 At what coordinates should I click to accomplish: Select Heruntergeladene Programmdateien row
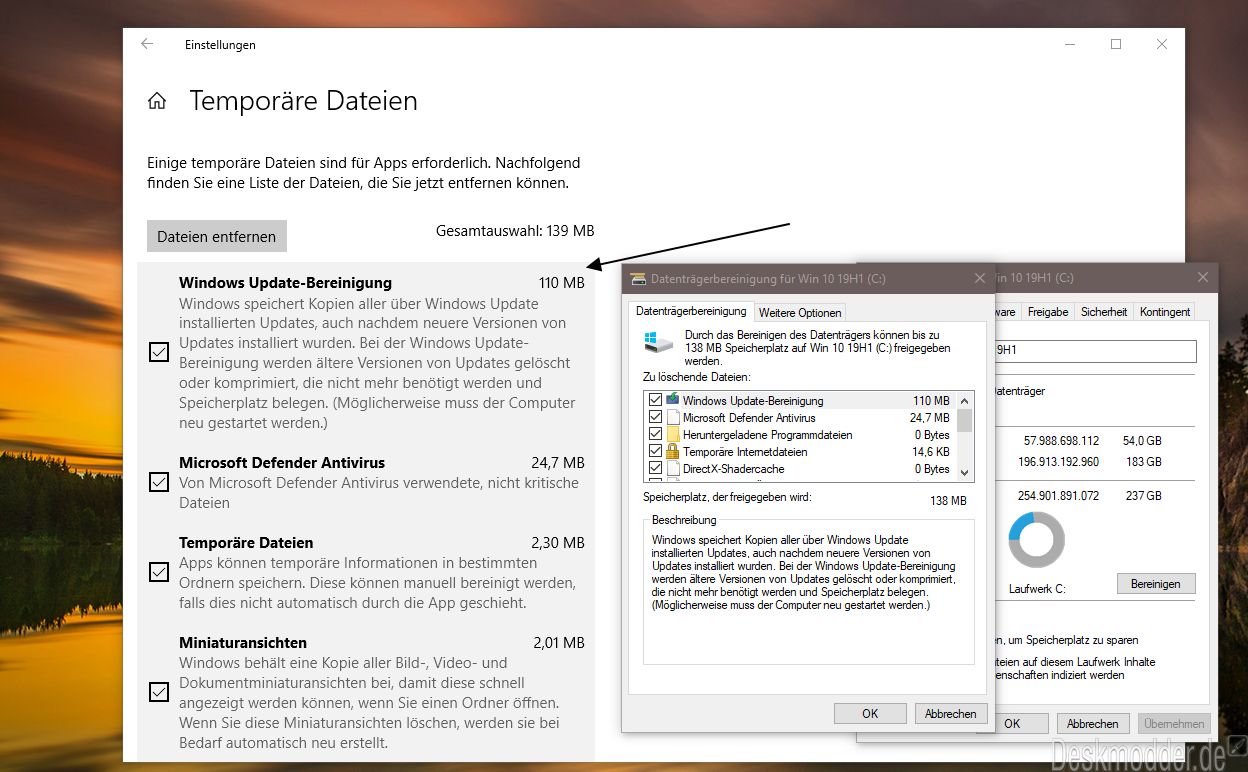(x=800, y=434)
